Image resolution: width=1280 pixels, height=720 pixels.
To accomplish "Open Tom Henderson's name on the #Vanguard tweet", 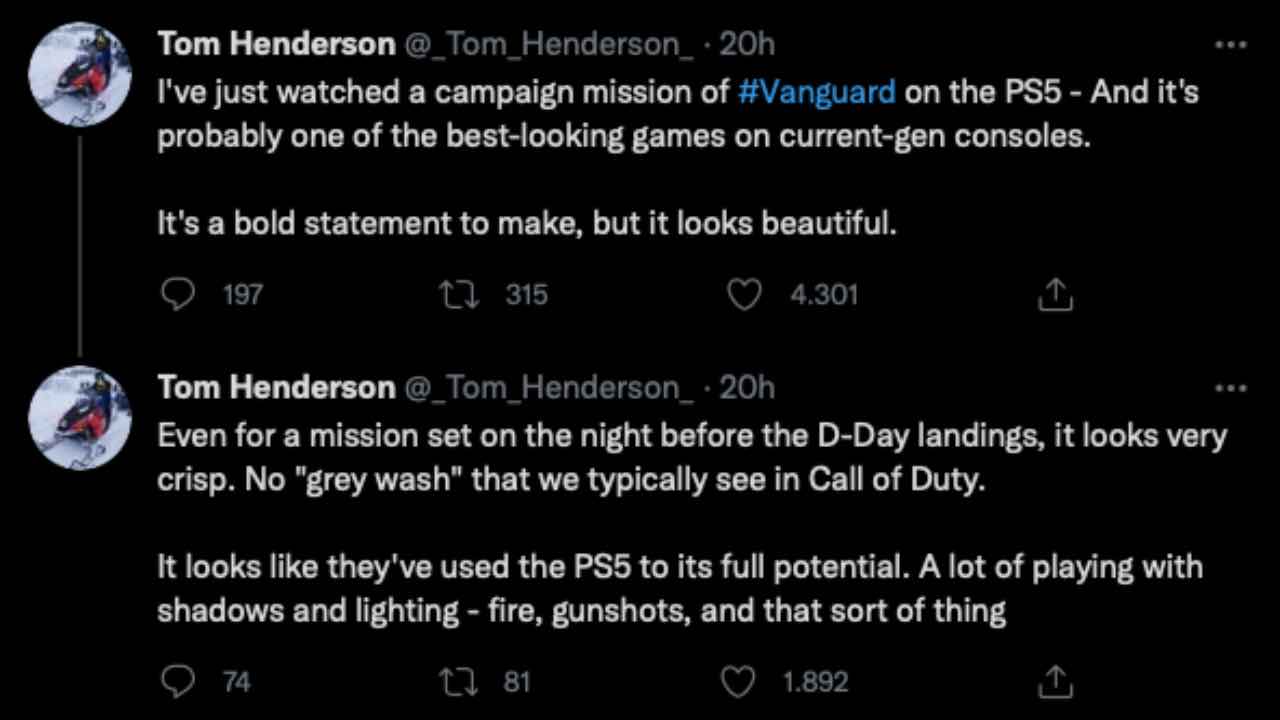I will click(276, 45).
